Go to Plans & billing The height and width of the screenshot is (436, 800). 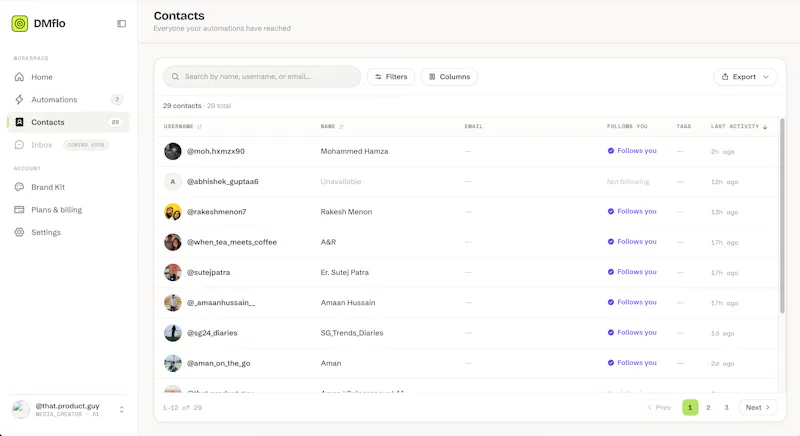coord(68,210)
